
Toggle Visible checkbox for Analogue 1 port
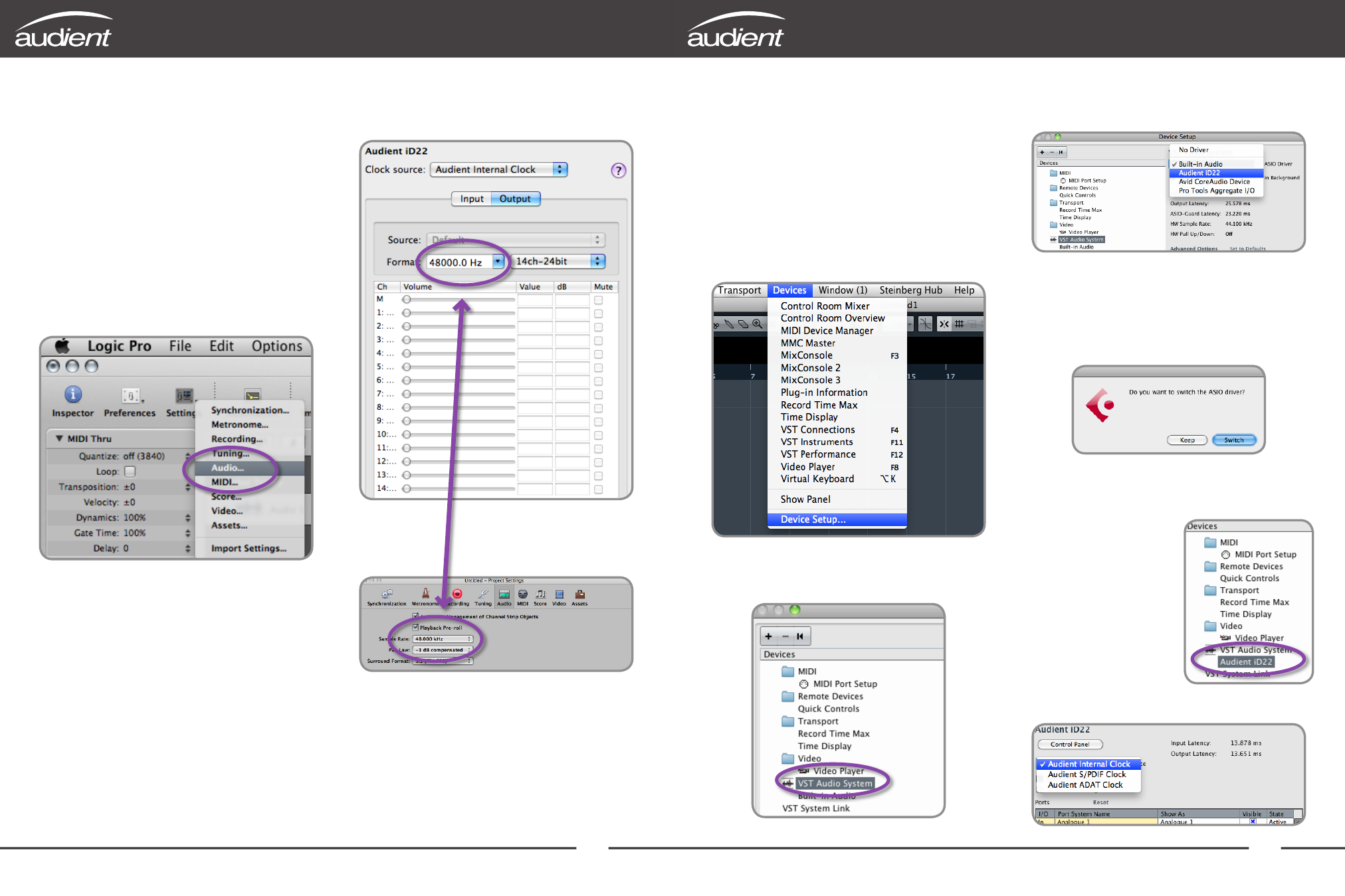1253,822
